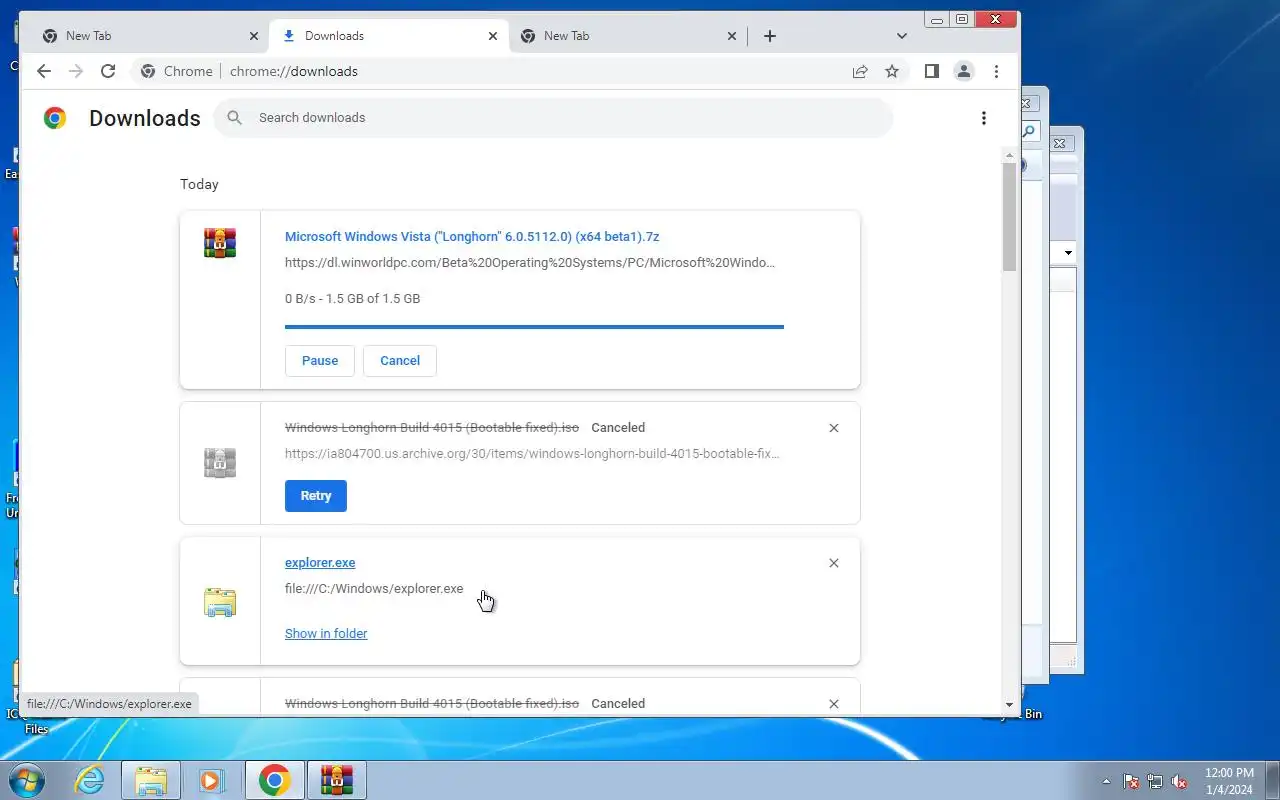Image resolution: width=1280 pixels, height=800 pixels.
Task: Click the faded icon of the first canceled ISO
Action: 220,463
